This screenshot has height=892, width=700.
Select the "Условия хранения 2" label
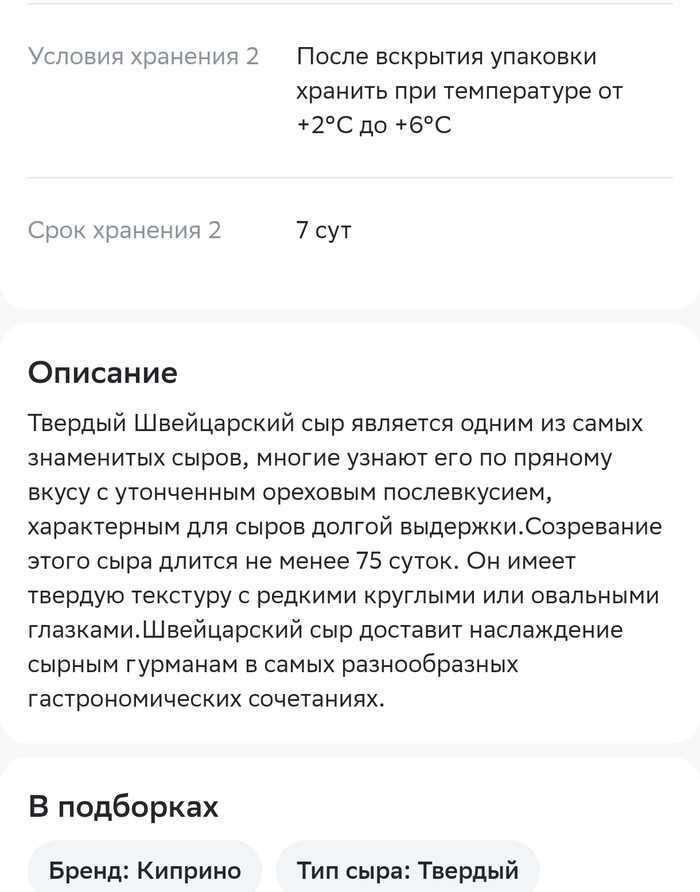[143, 57]
